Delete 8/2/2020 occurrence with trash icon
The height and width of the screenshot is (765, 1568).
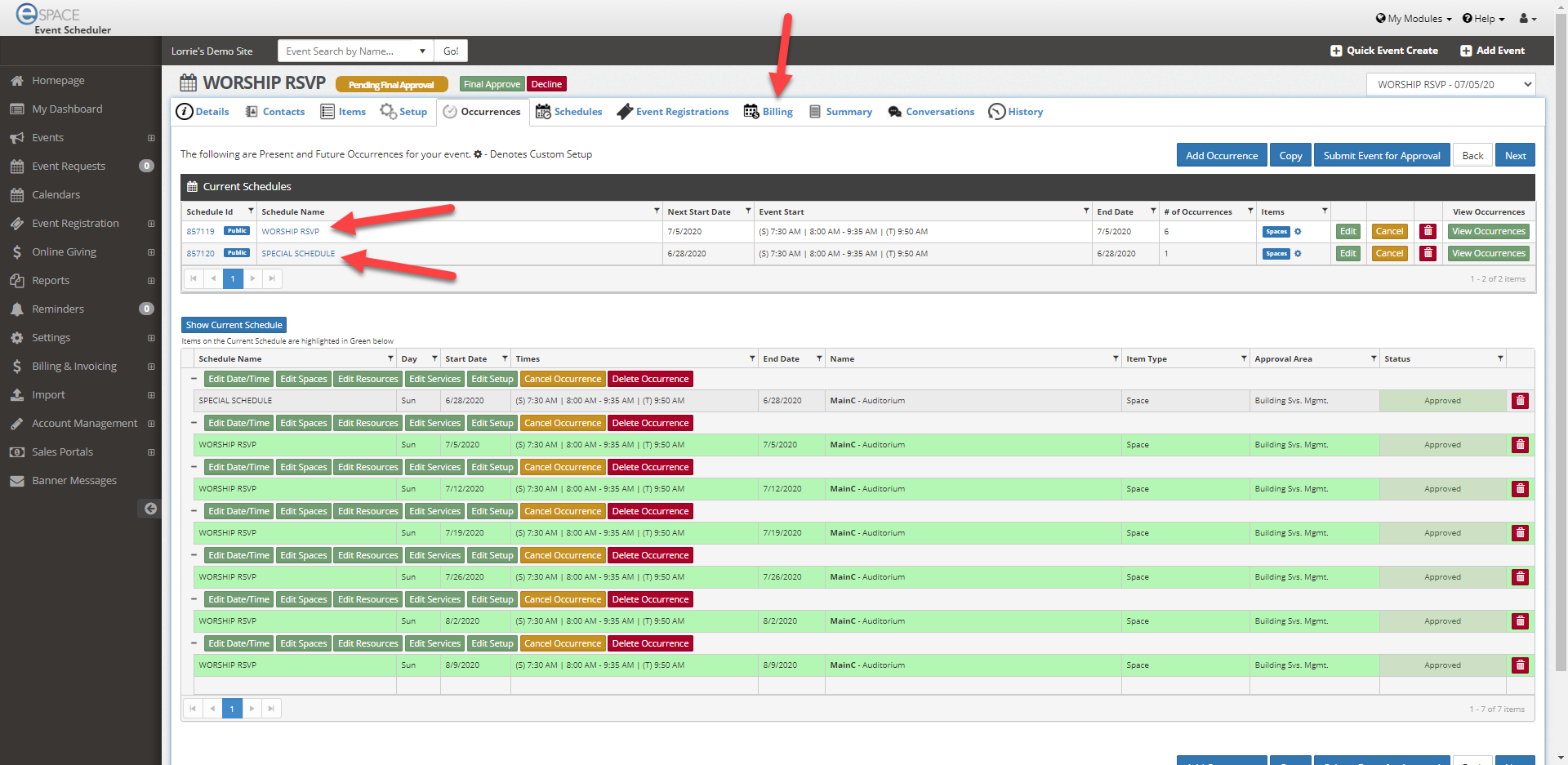tap(1520, 621)
